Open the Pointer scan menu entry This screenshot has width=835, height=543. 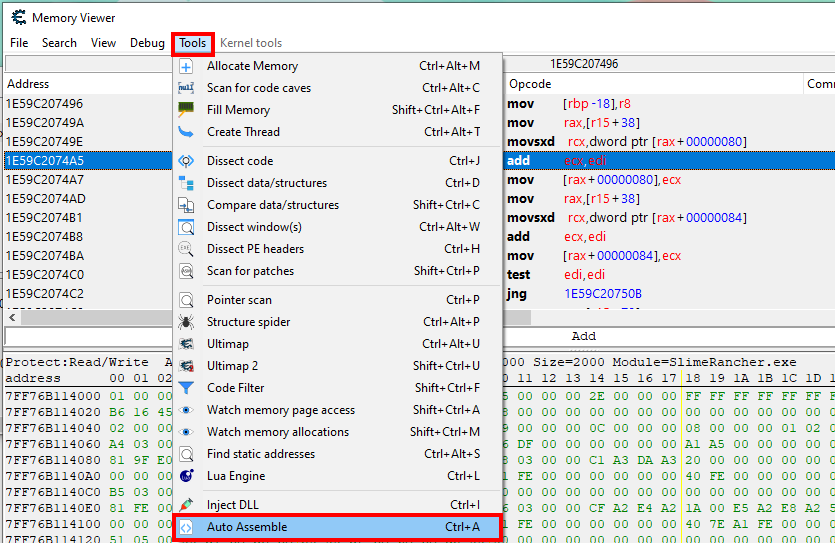pyautogui.click(x=337, y=300)
